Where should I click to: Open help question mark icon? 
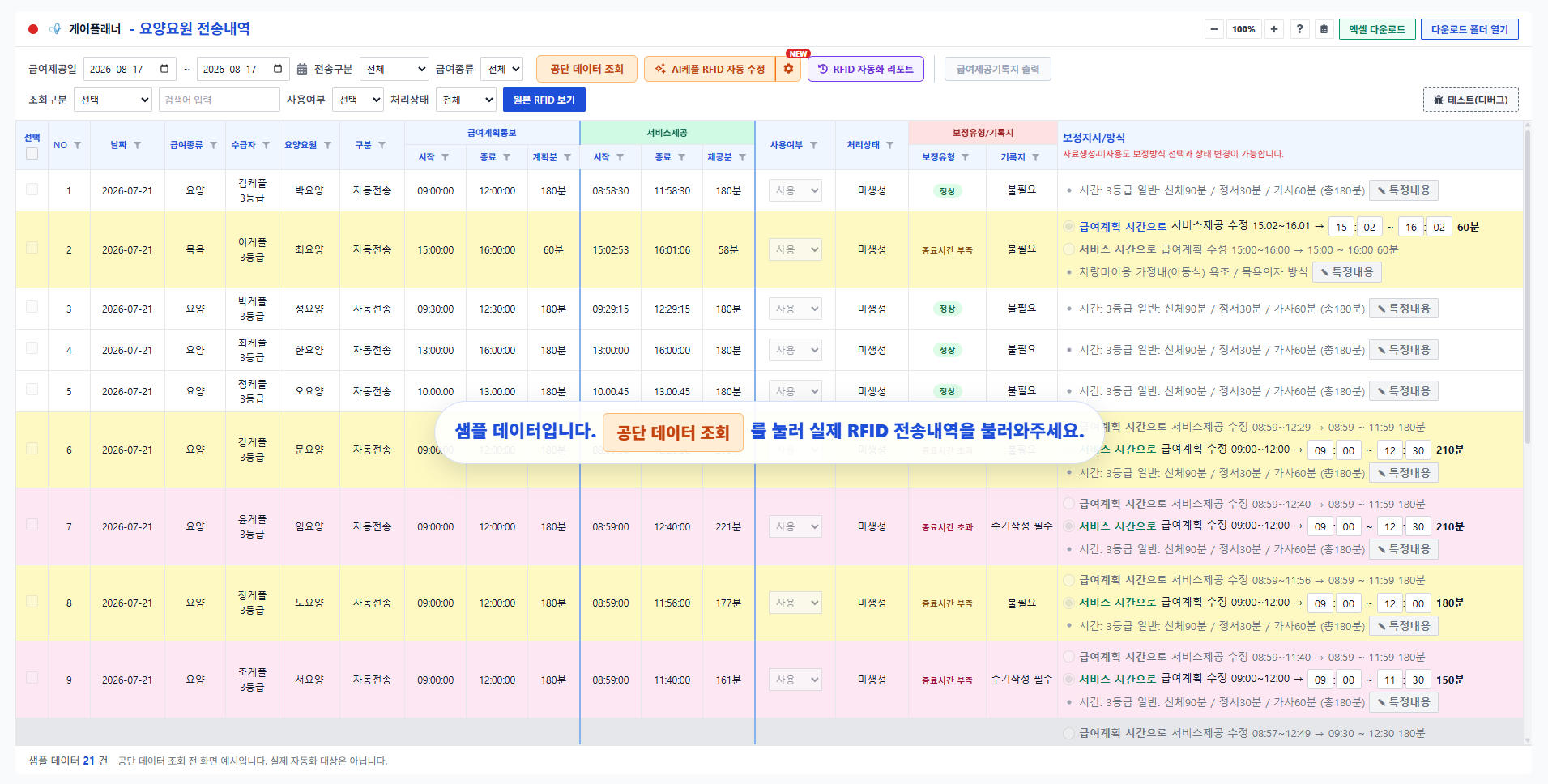[1300, 29]
